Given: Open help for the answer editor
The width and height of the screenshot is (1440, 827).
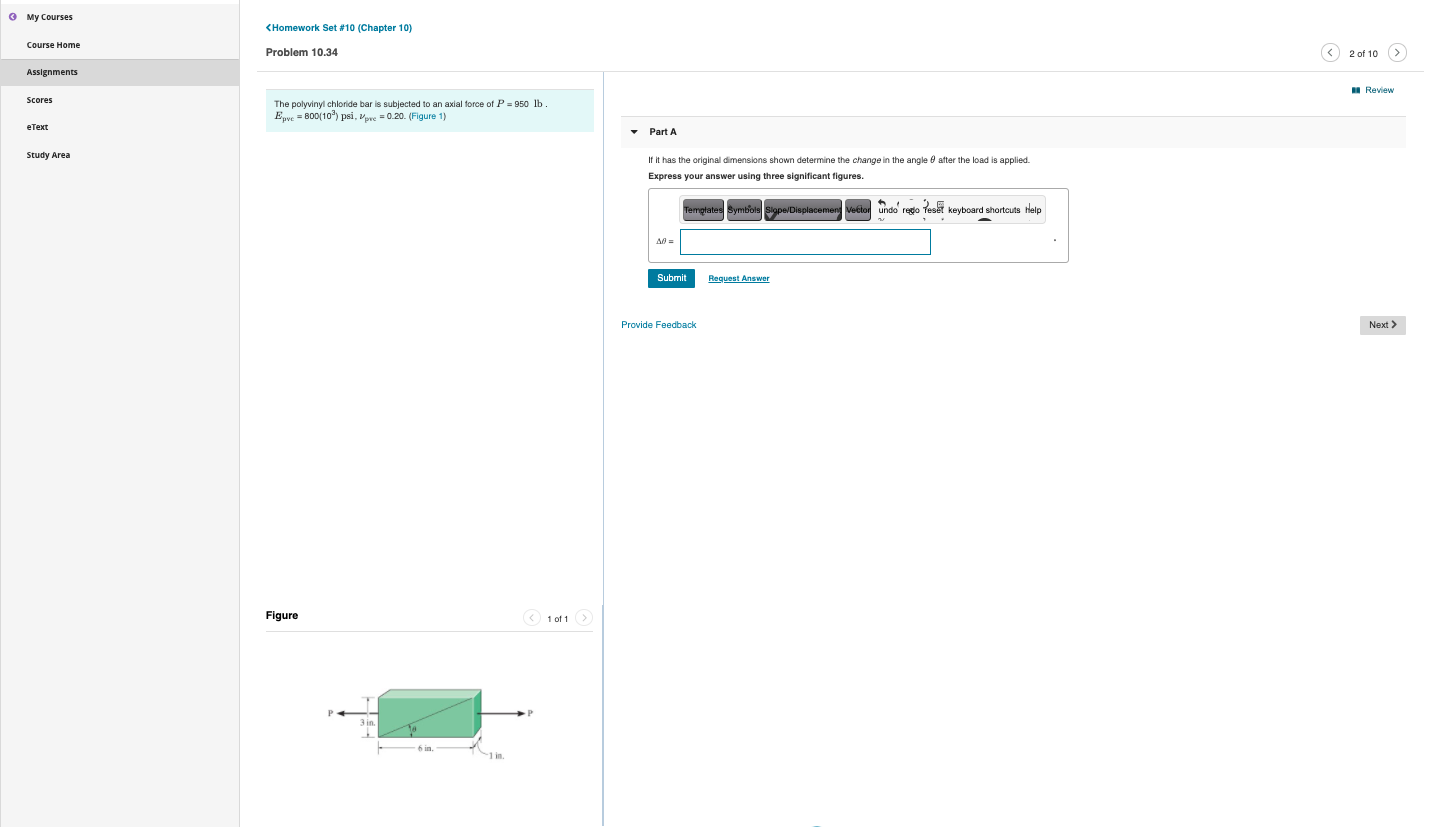Looking at the screenshot, I should tap(1033, 210).
